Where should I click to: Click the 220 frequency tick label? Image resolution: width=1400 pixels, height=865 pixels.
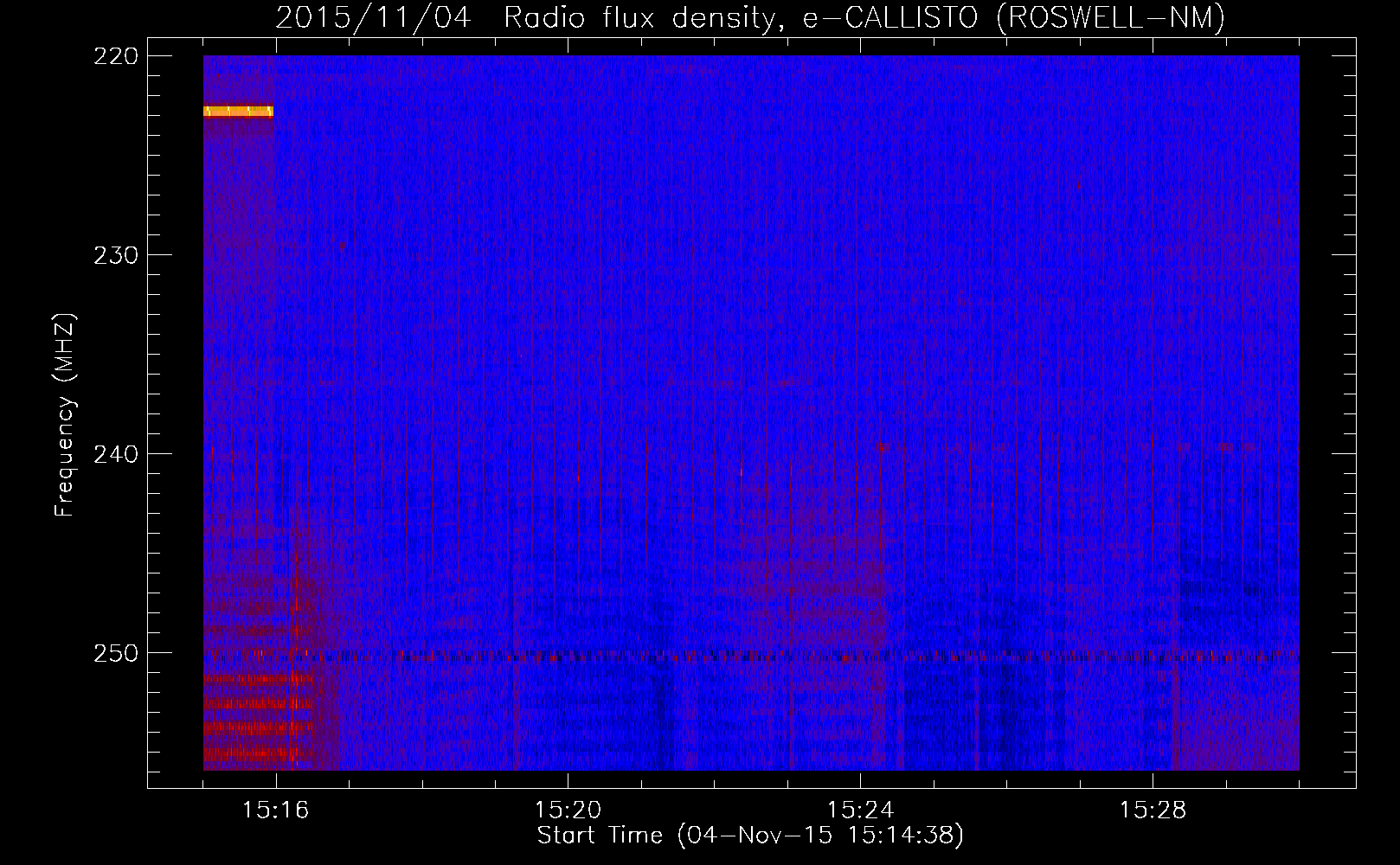(115, 56)
